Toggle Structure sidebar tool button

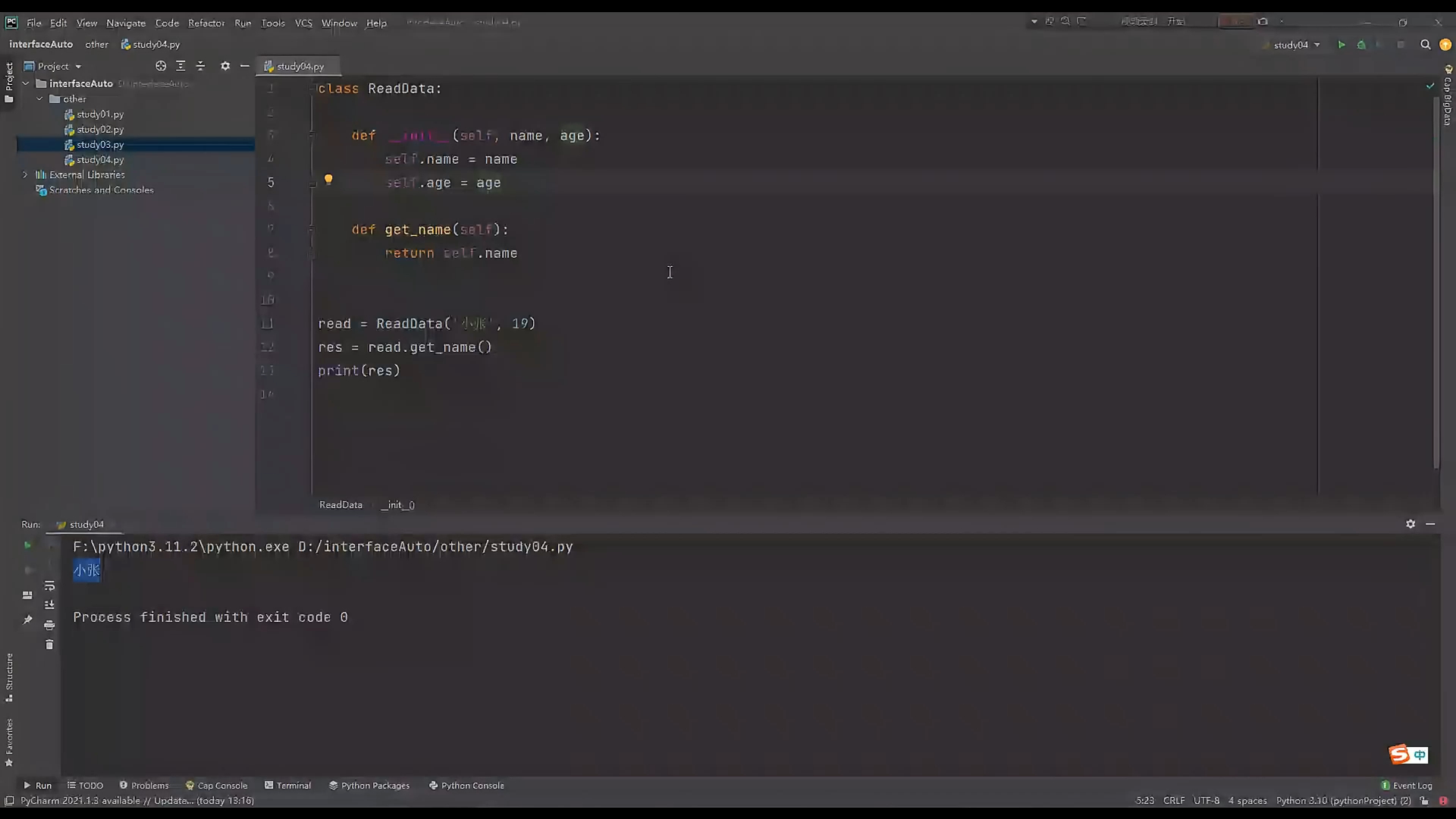click(9, 676)
